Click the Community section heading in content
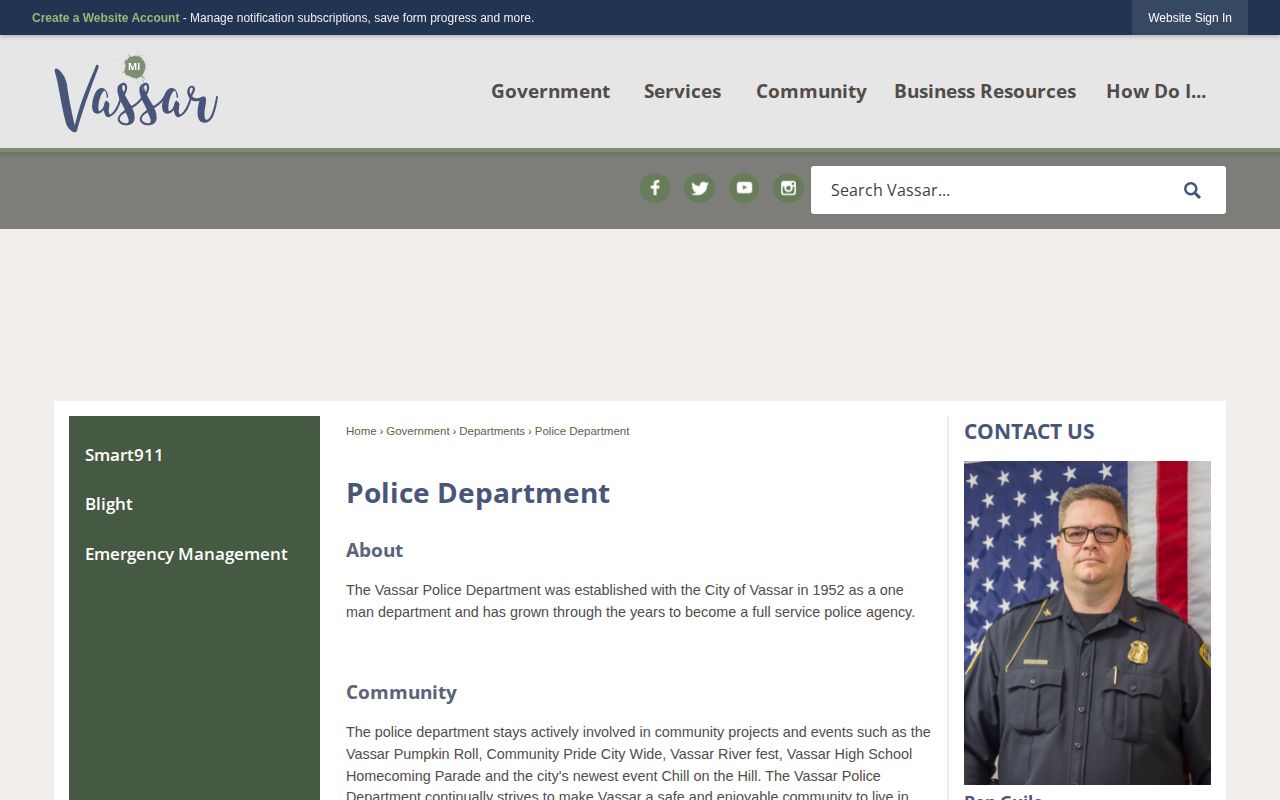This screenshot has width=1280, height=800. click(x=401, y=692)
